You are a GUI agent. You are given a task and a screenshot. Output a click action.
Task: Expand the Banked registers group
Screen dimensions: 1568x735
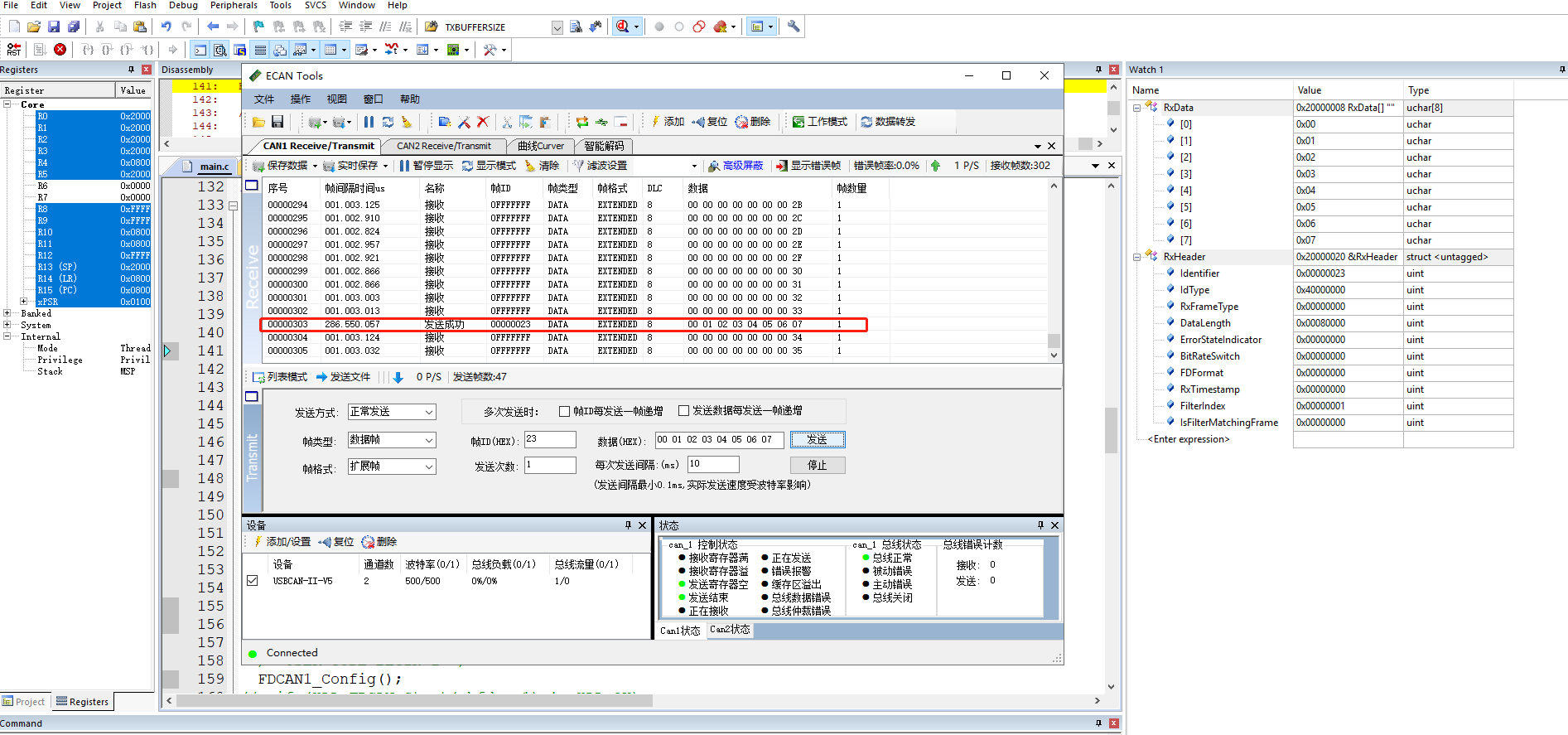tap(7, 313)
